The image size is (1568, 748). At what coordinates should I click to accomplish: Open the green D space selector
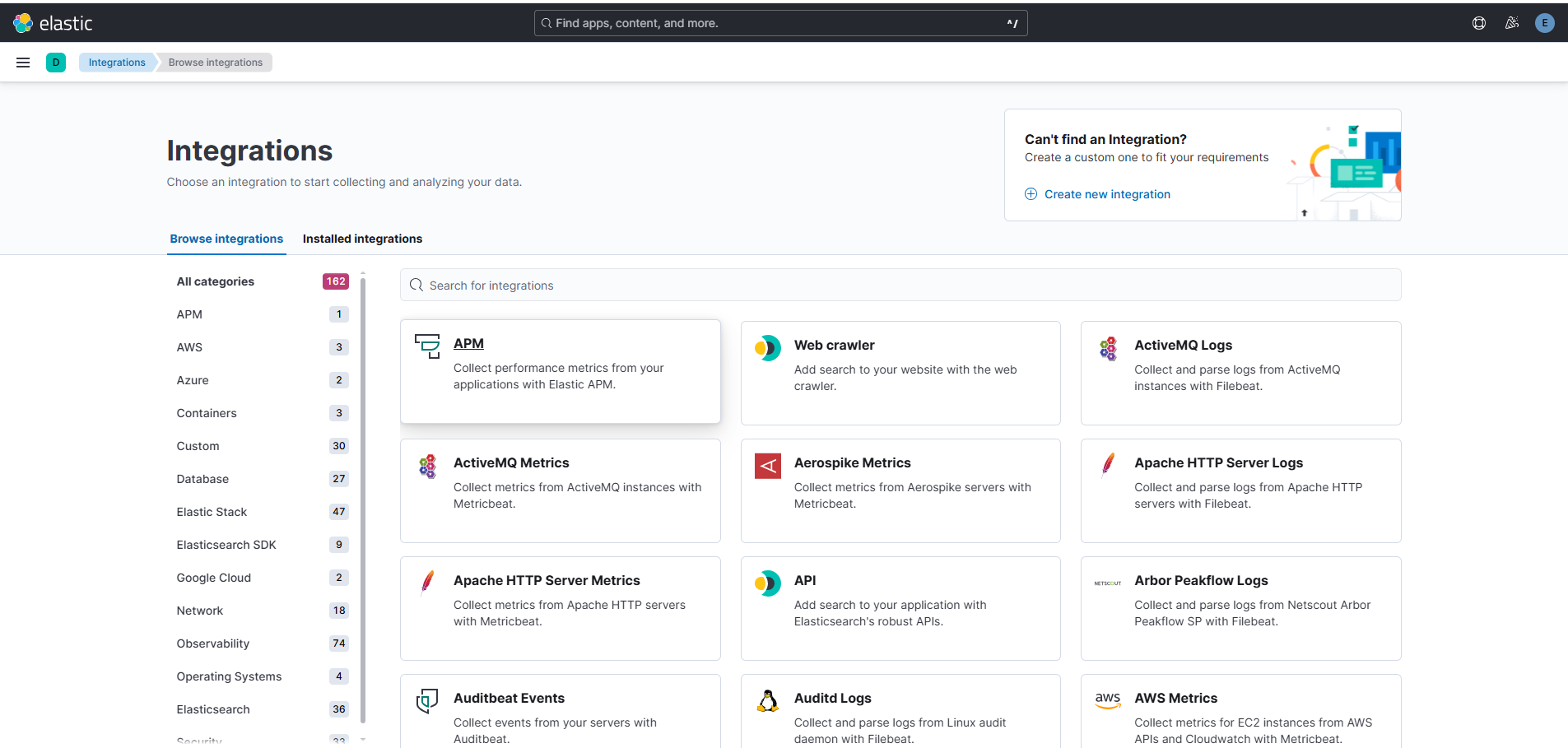56,63
